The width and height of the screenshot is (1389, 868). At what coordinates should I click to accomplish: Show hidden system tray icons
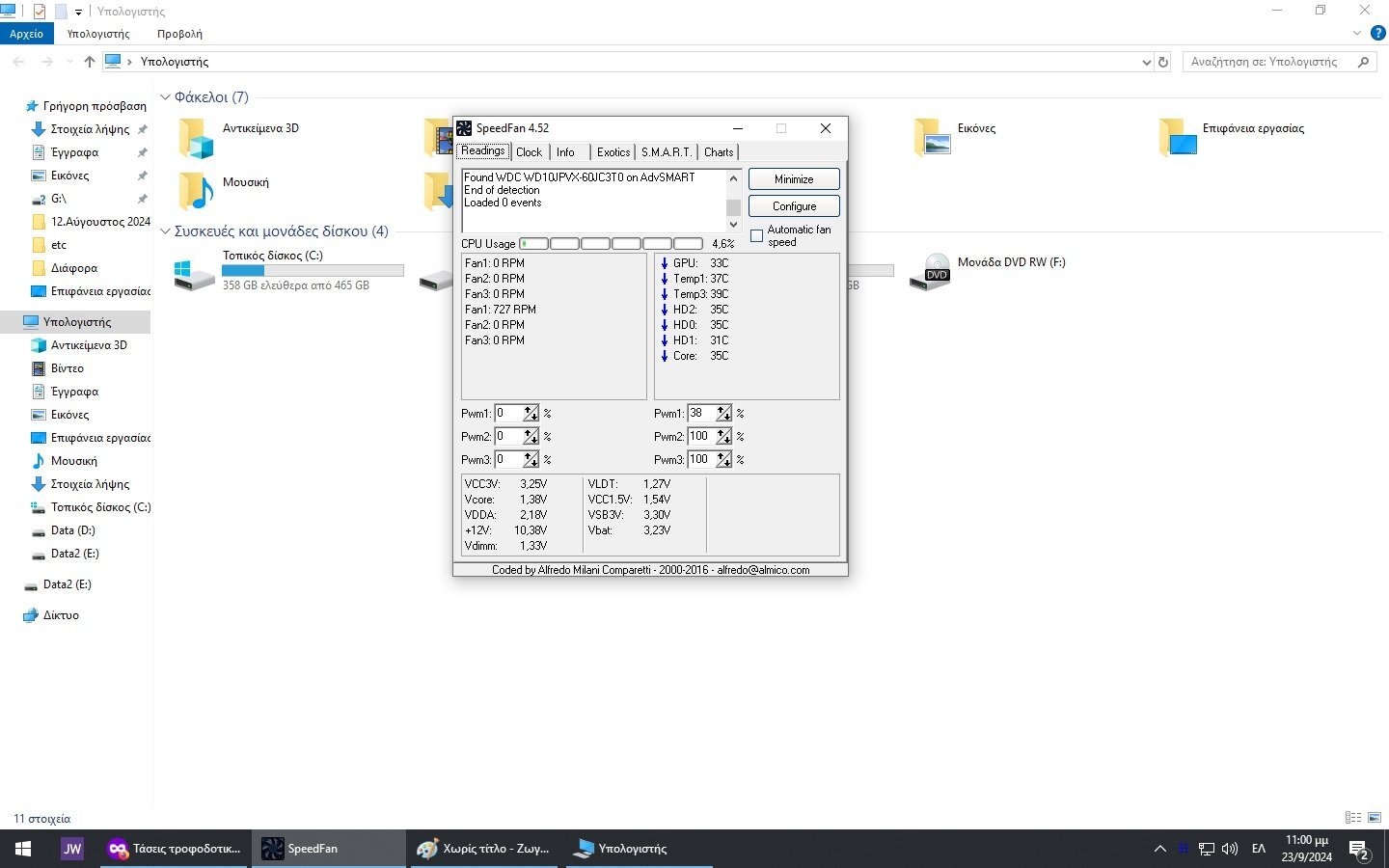[1159, 849]
